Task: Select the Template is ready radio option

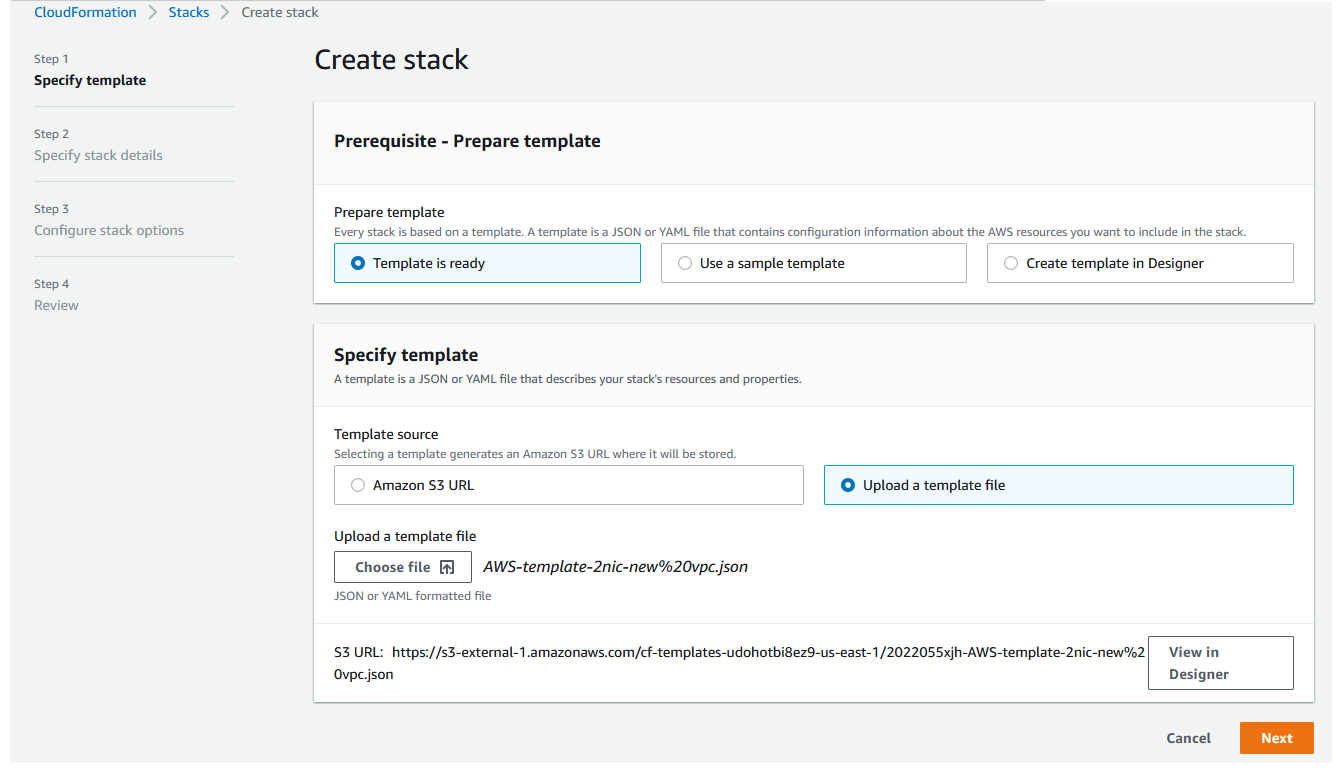Action: [x=487, y=263]
